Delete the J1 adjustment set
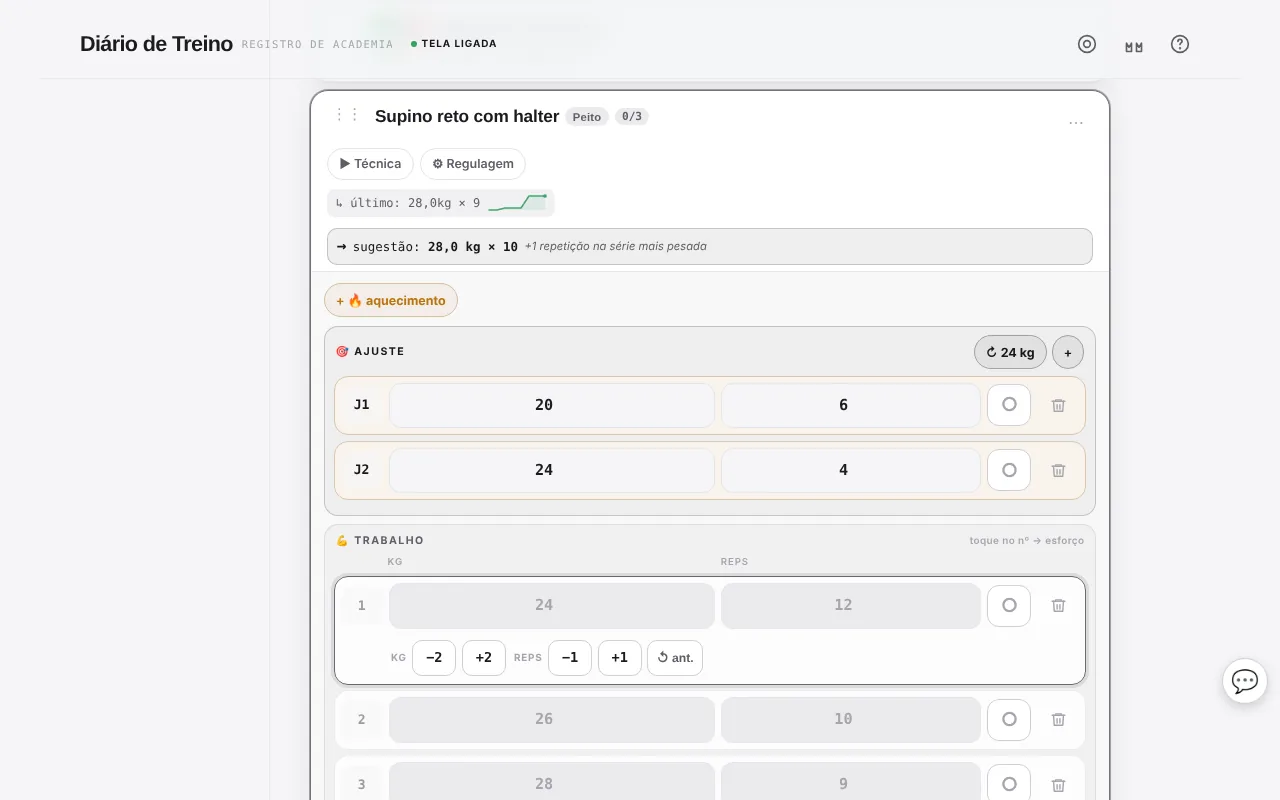The height and width of the screenshot is (800, 1280). tap(1058, 405)
